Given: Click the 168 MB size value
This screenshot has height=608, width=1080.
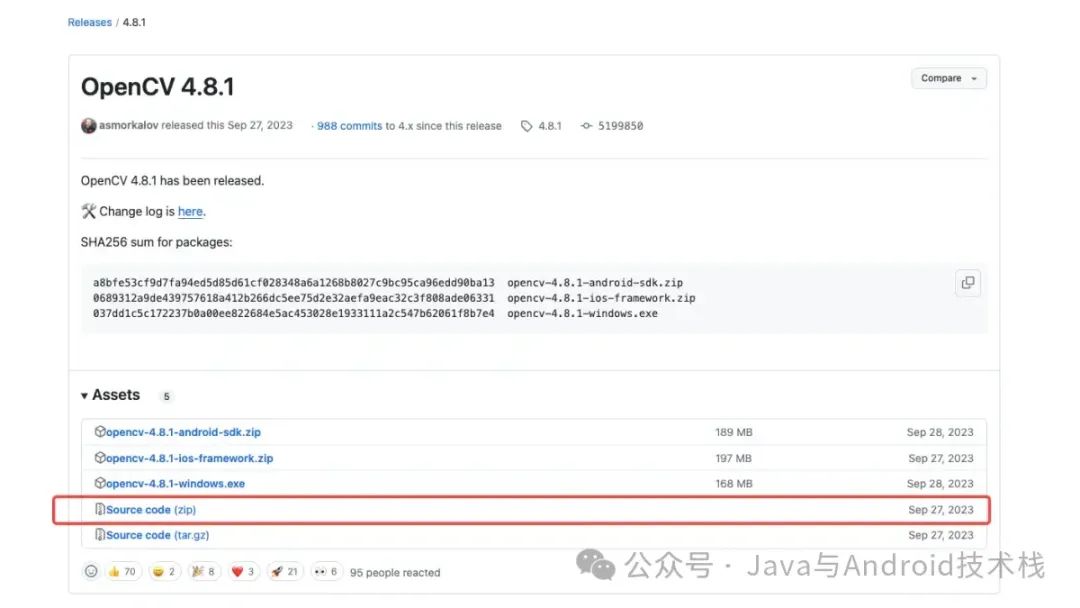Looking at the screenshot, I should [x=734, y=484].
